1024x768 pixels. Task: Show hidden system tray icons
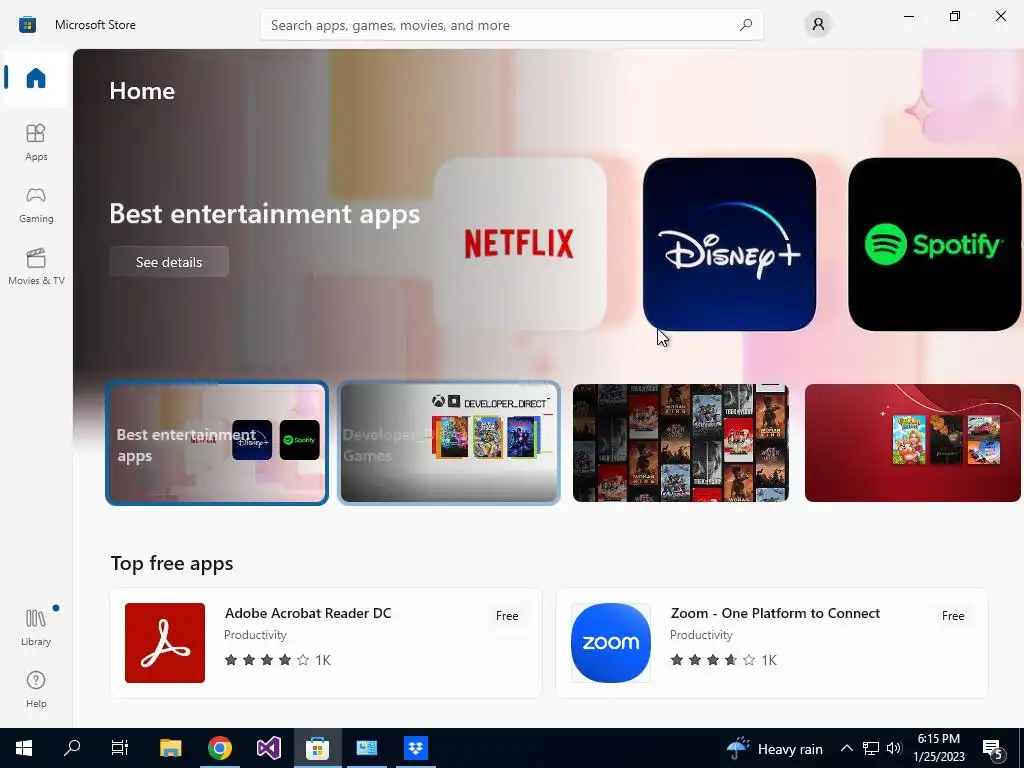tap(846, 748)
